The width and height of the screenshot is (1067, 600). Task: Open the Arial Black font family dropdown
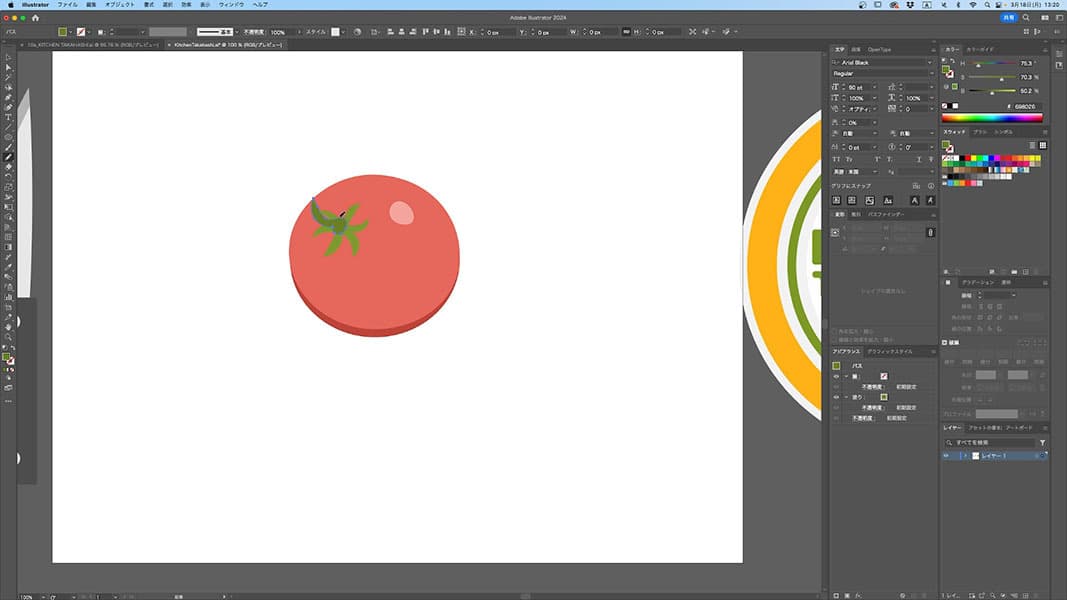[x=929, y=62]
